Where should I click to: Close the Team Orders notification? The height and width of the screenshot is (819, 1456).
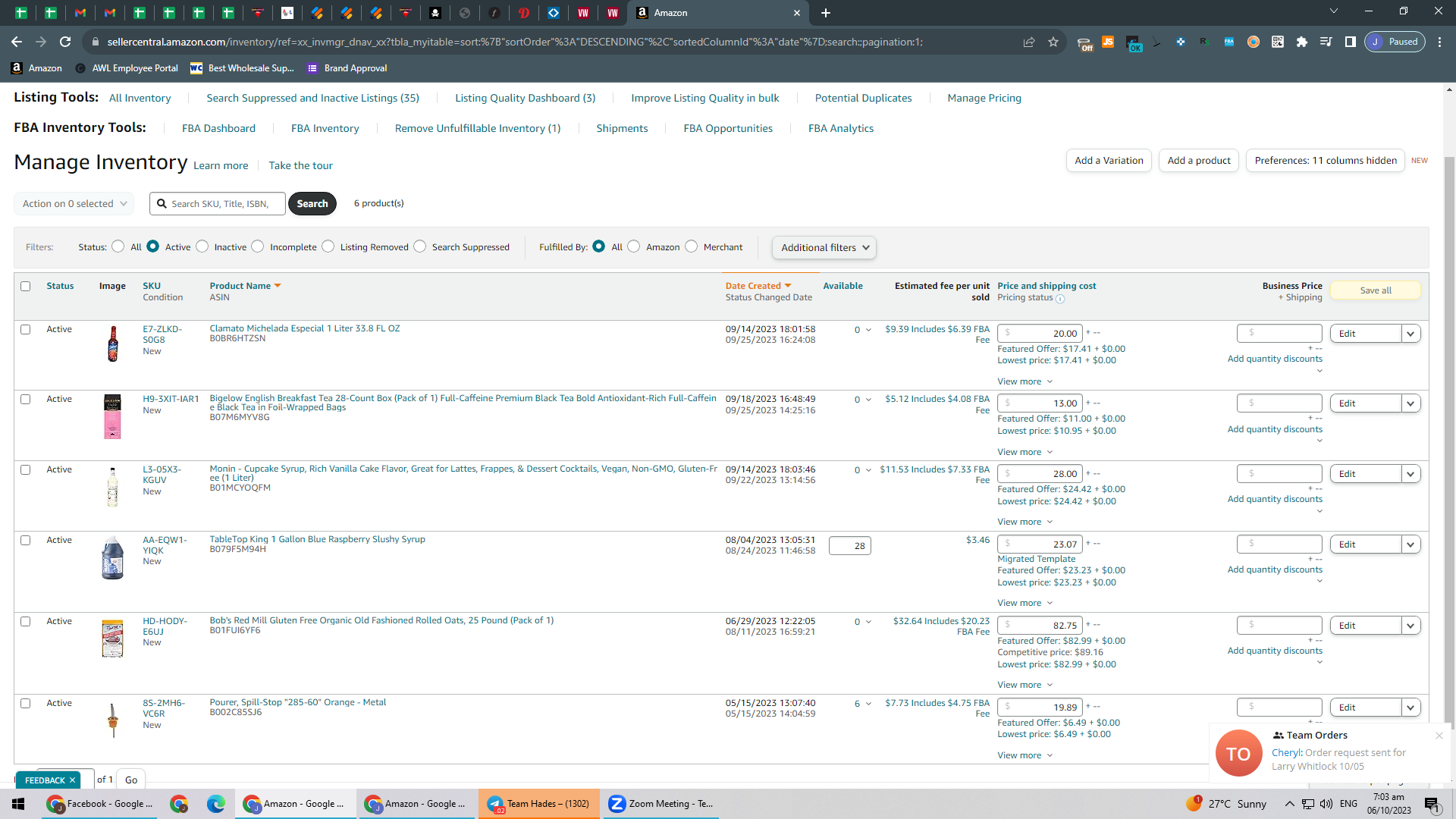tap(1439, 736)
